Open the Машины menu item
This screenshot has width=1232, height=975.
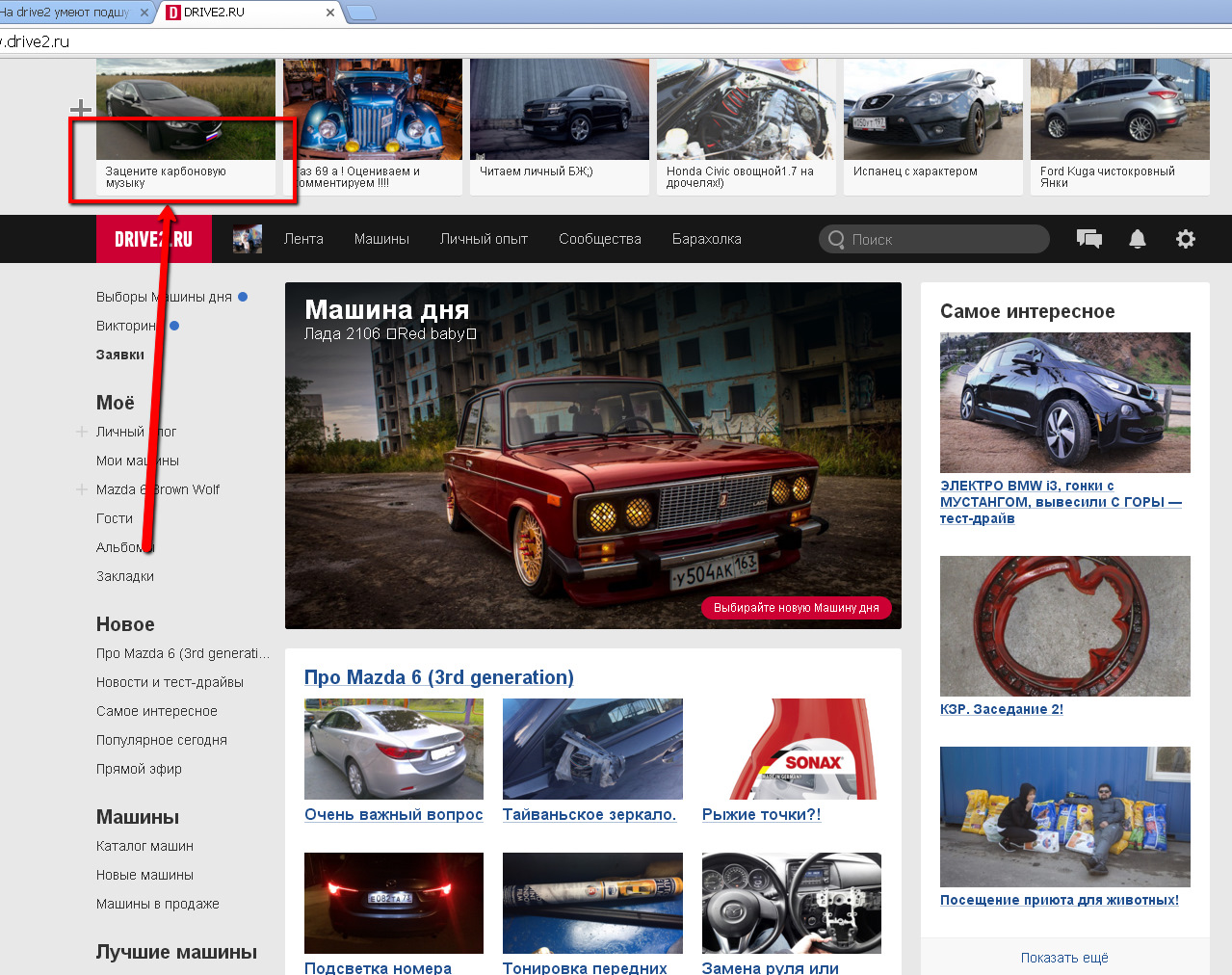pyautogui.click(x=381, y=239)
